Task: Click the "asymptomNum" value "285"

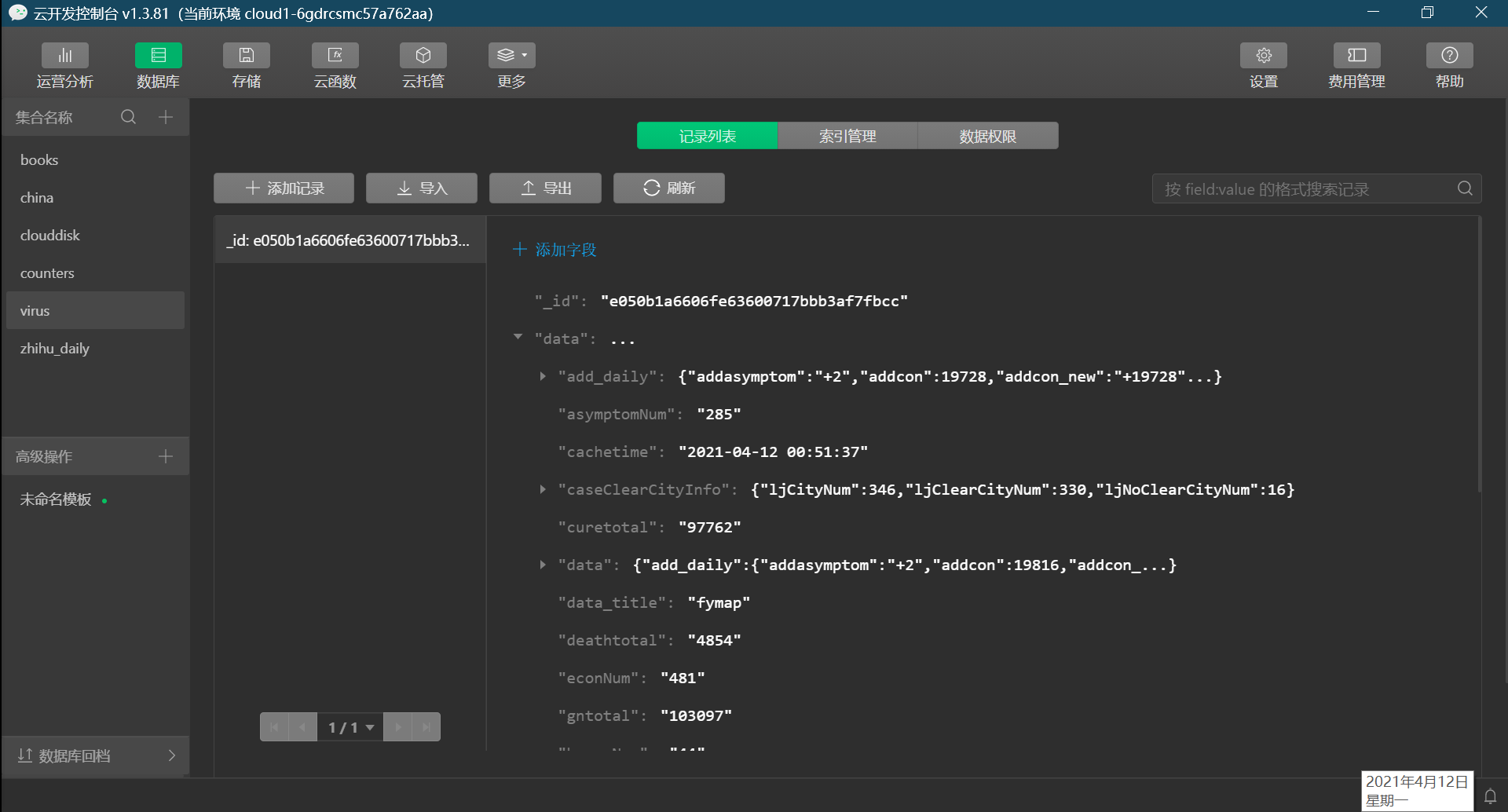Action: click(719, 414)
